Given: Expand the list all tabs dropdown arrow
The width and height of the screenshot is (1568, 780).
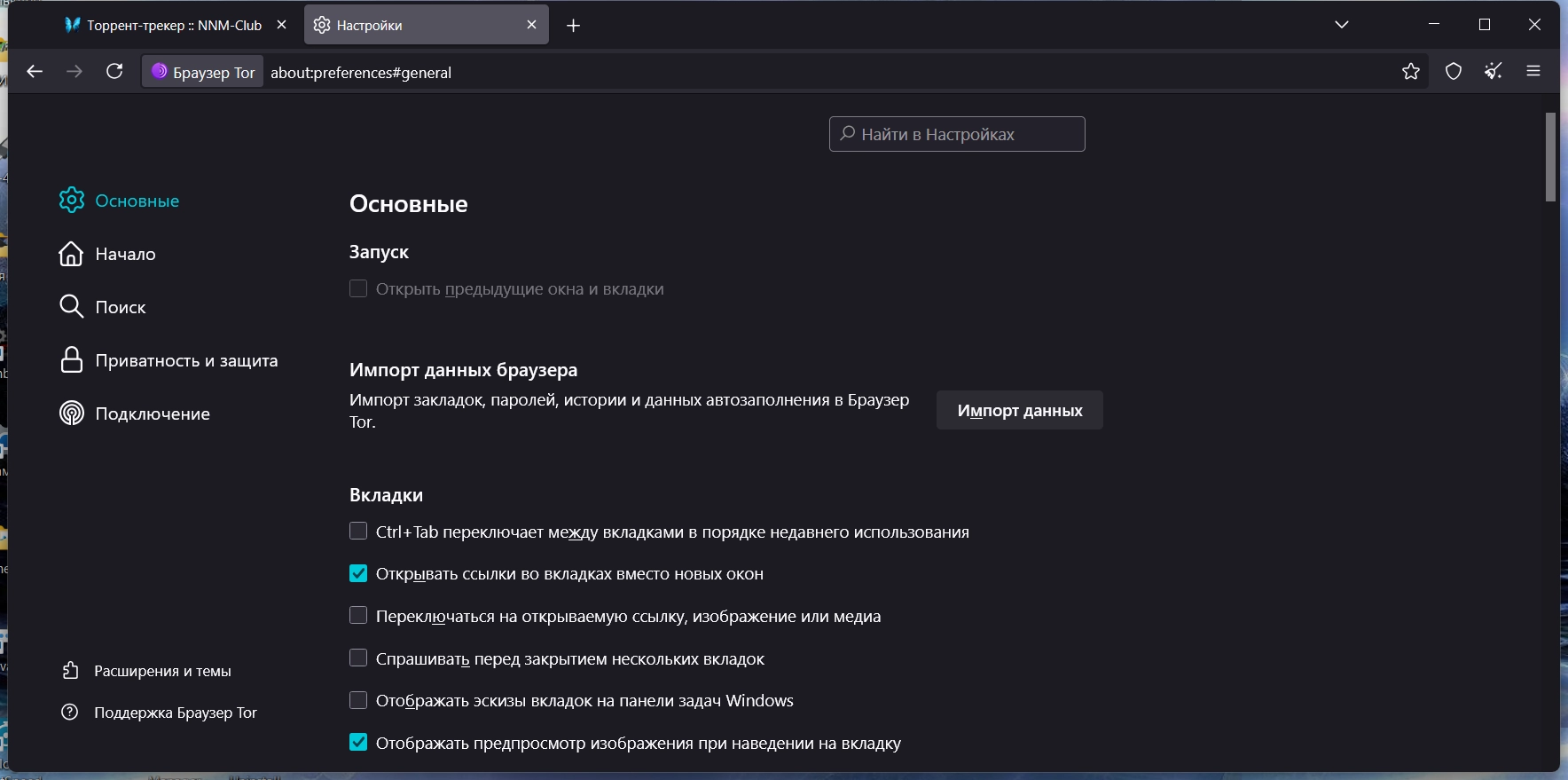Looking at the screenshot, I should (1342, 25).
